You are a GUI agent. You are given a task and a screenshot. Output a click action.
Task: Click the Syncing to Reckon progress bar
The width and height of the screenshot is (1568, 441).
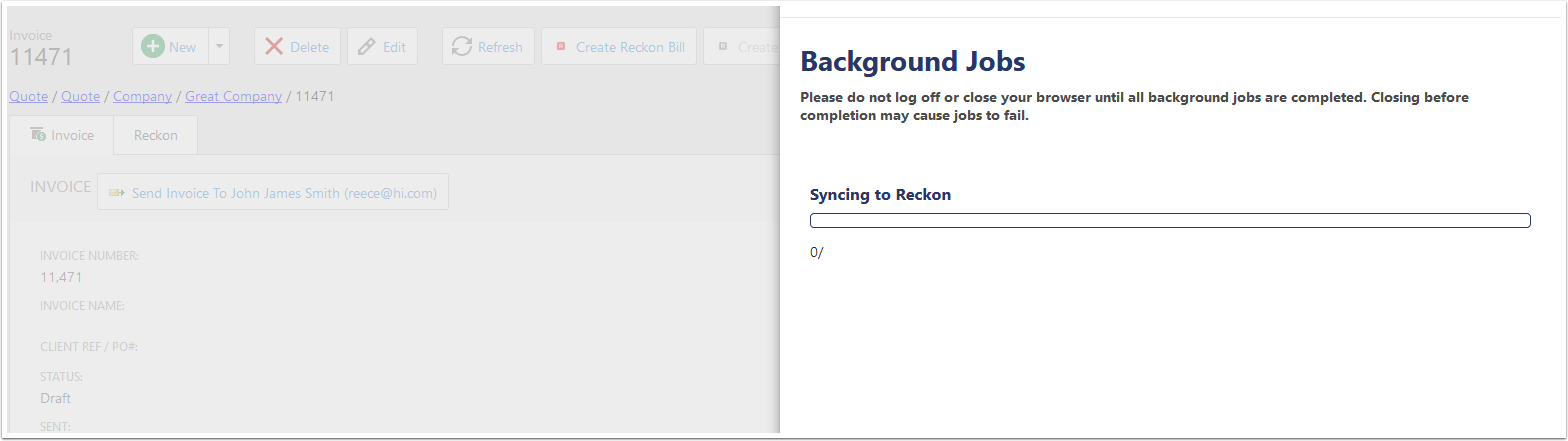[x=1169, y=220]
